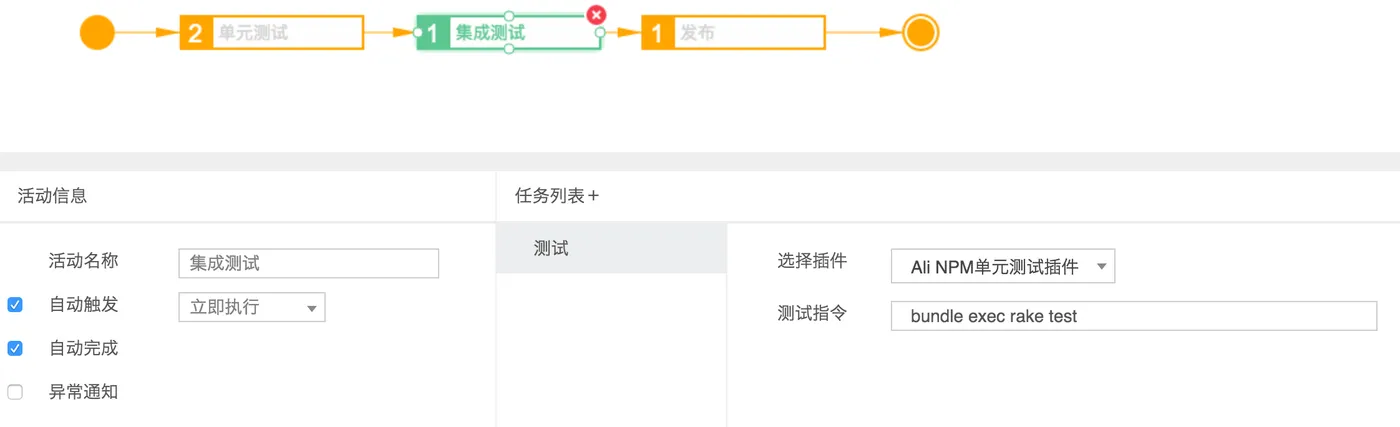1400x427 pixels.
Task: Delete node with red X badge
Action: [x=596, y=14]
